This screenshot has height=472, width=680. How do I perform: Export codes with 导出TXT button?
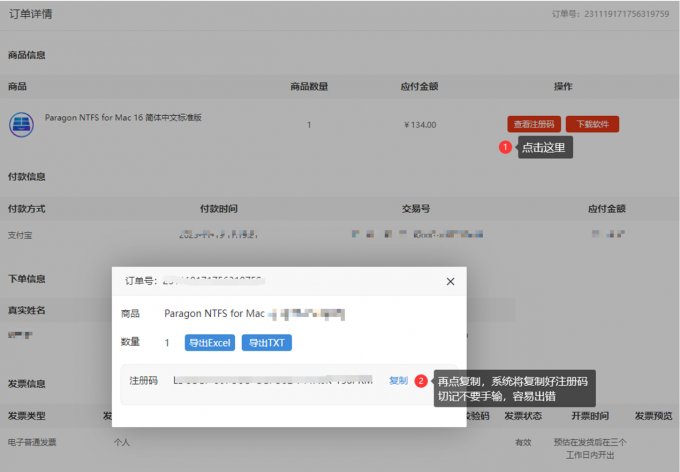tap(267, 343)
